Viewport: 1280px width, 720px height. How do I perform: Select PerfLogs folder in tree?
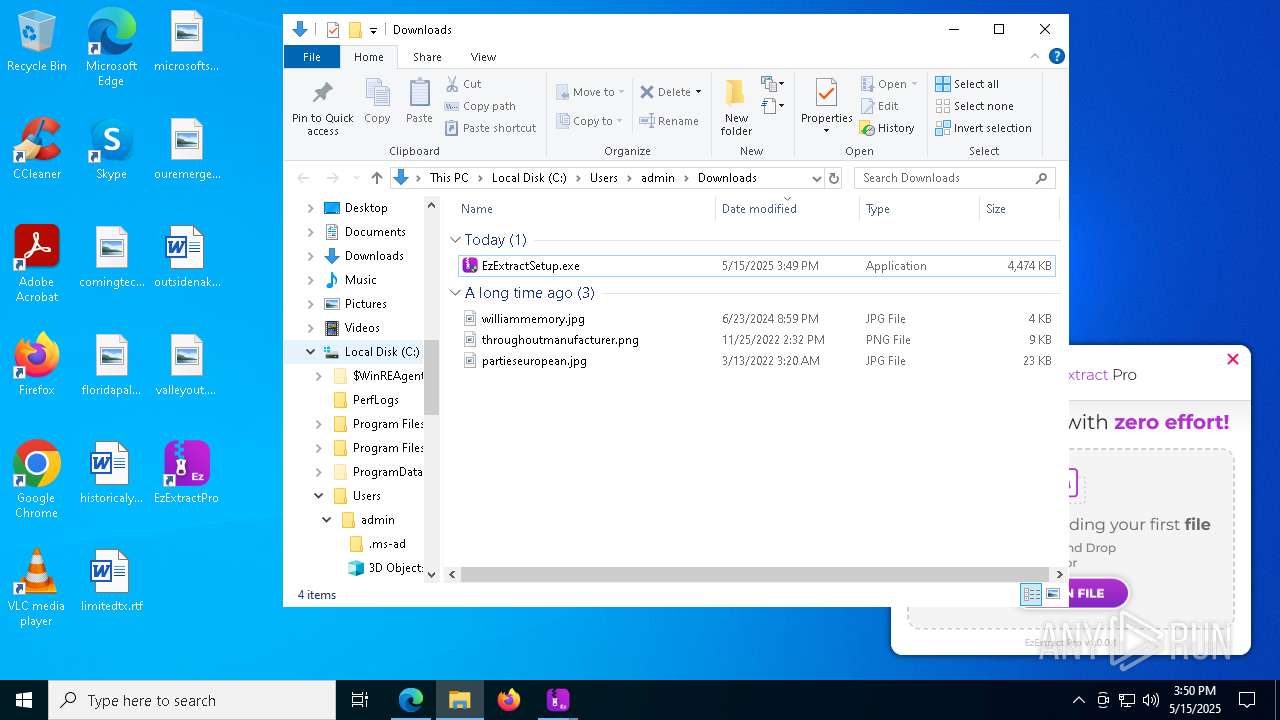coord(375,400)
